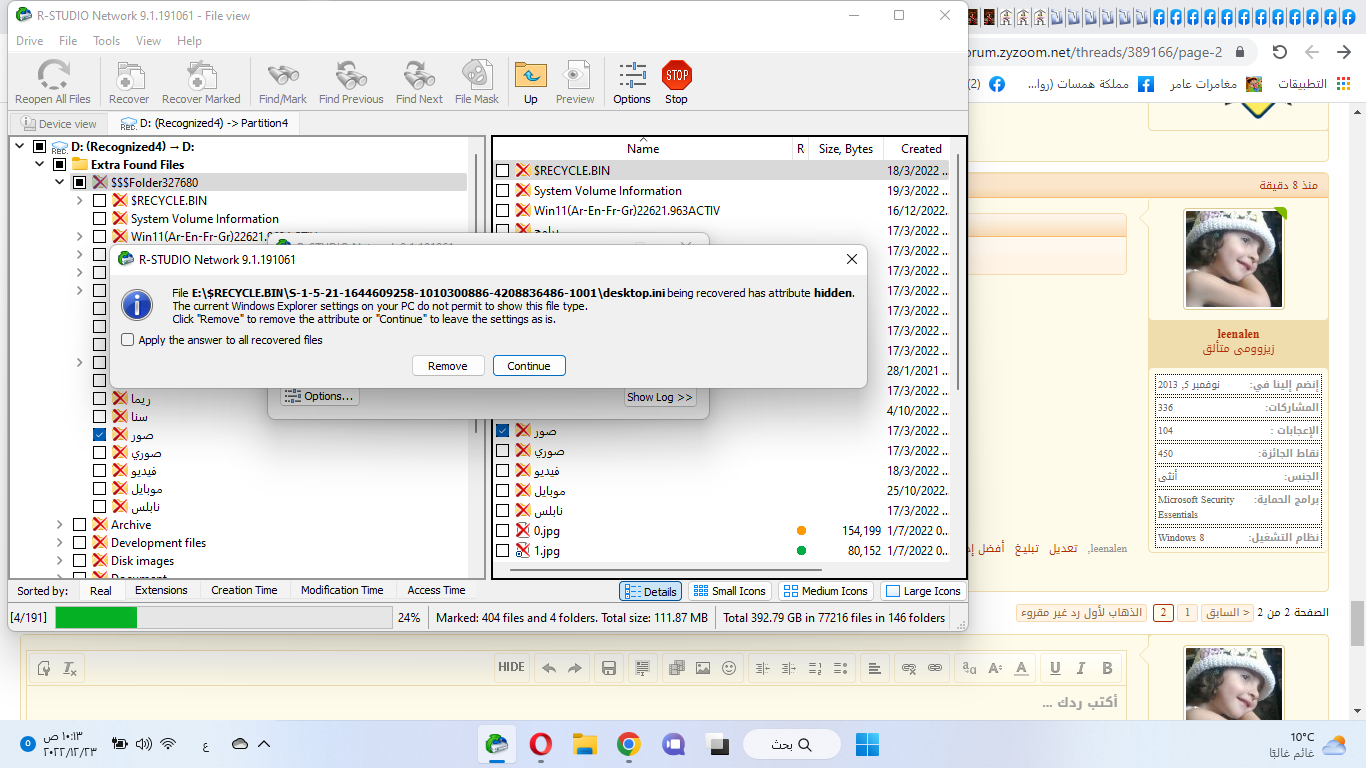The image size is (1366, 768).
Task: Toggle $$$Folder327680 tree checkbox
Action: point(79,183)
